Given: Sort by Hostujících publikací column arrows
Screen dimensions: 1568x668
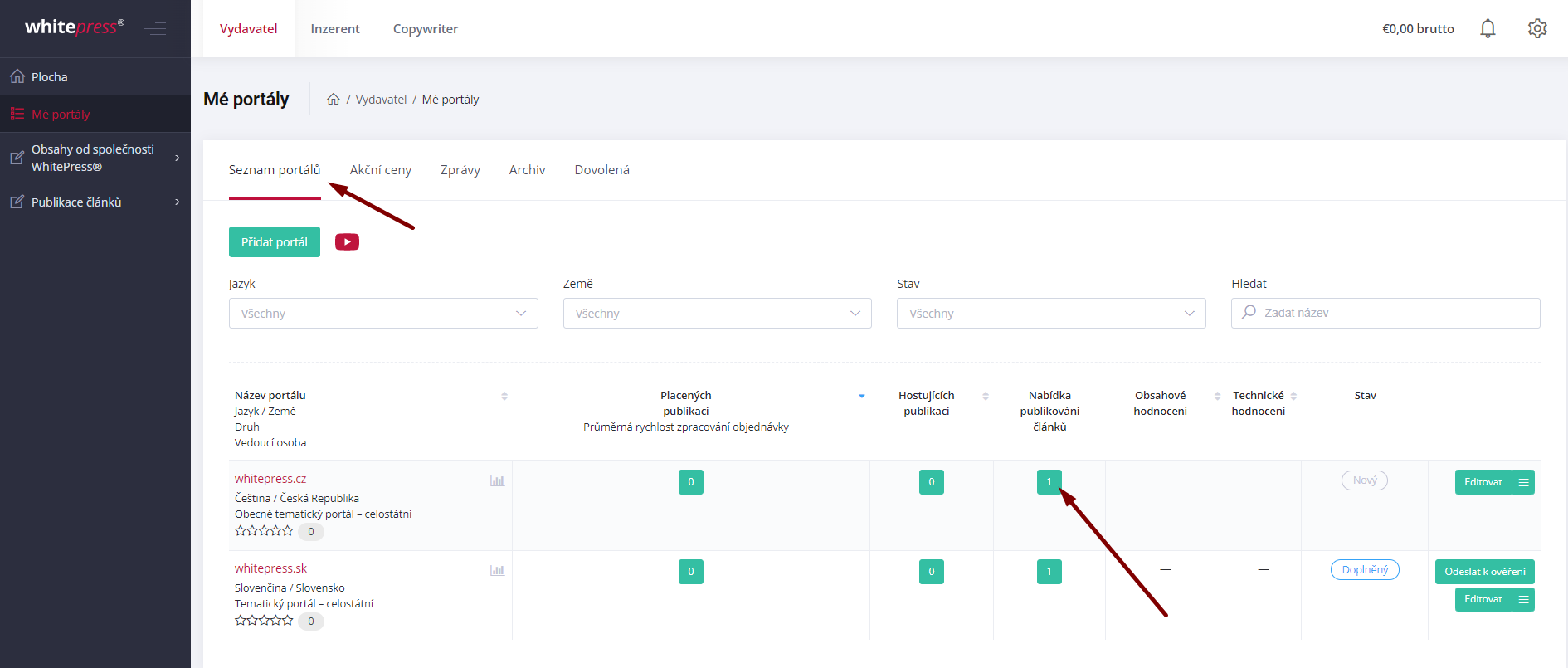Looking at the screenshot, I should click(x=986, y=396).
